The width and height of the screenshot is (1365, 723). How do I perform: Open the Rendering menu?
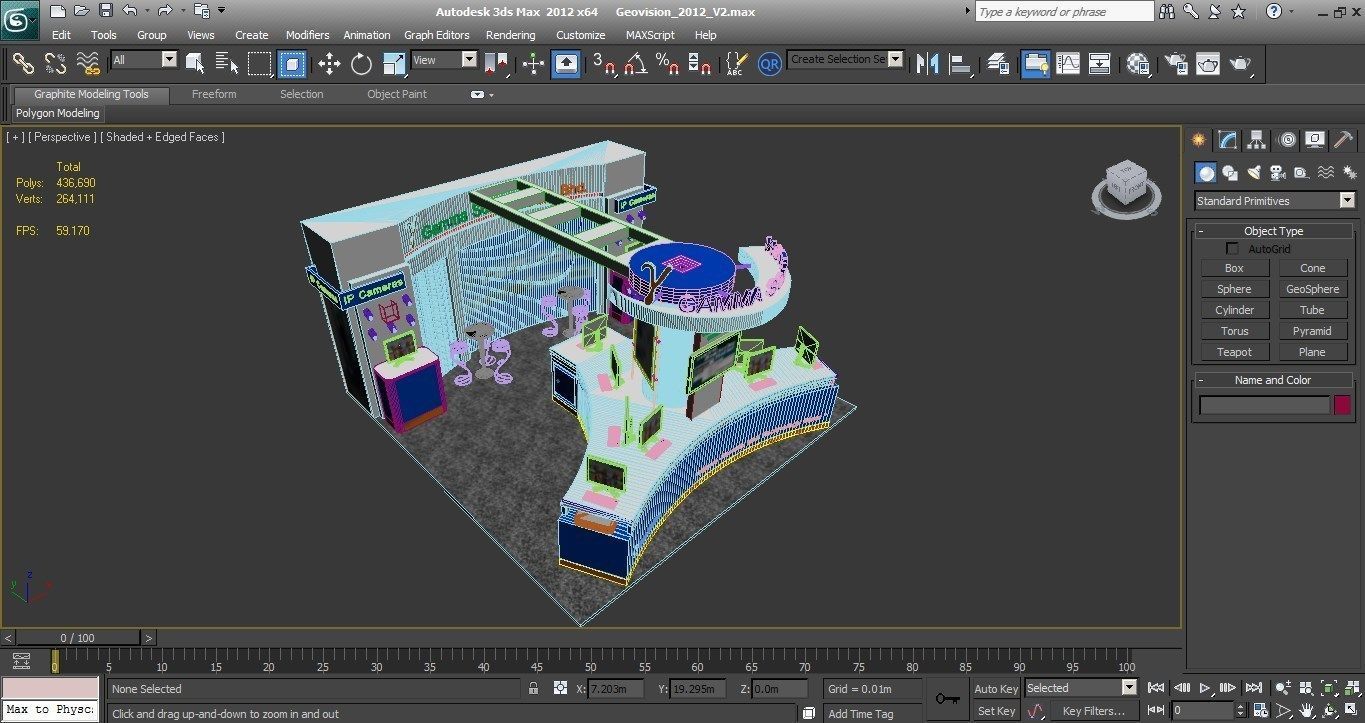(510, 35)
